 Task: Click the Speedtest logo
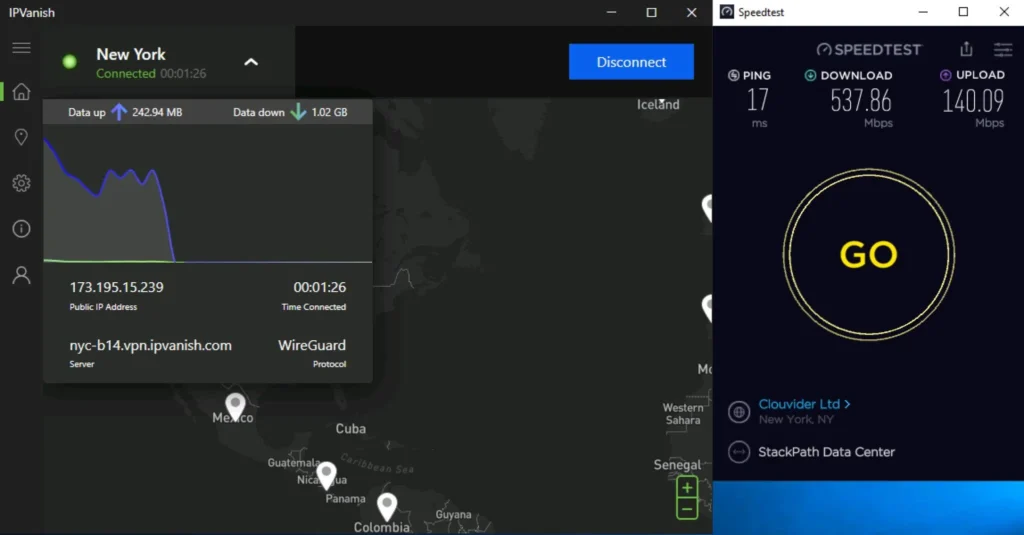pyautogui.click(x=869, y=50)
